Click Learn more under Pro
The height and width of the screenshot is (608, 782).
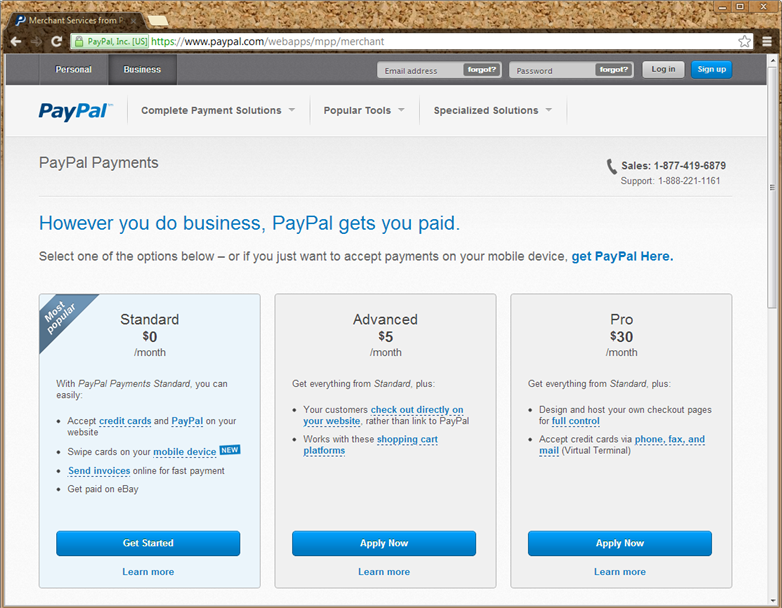pyautogui.click(x=620, y=572)
